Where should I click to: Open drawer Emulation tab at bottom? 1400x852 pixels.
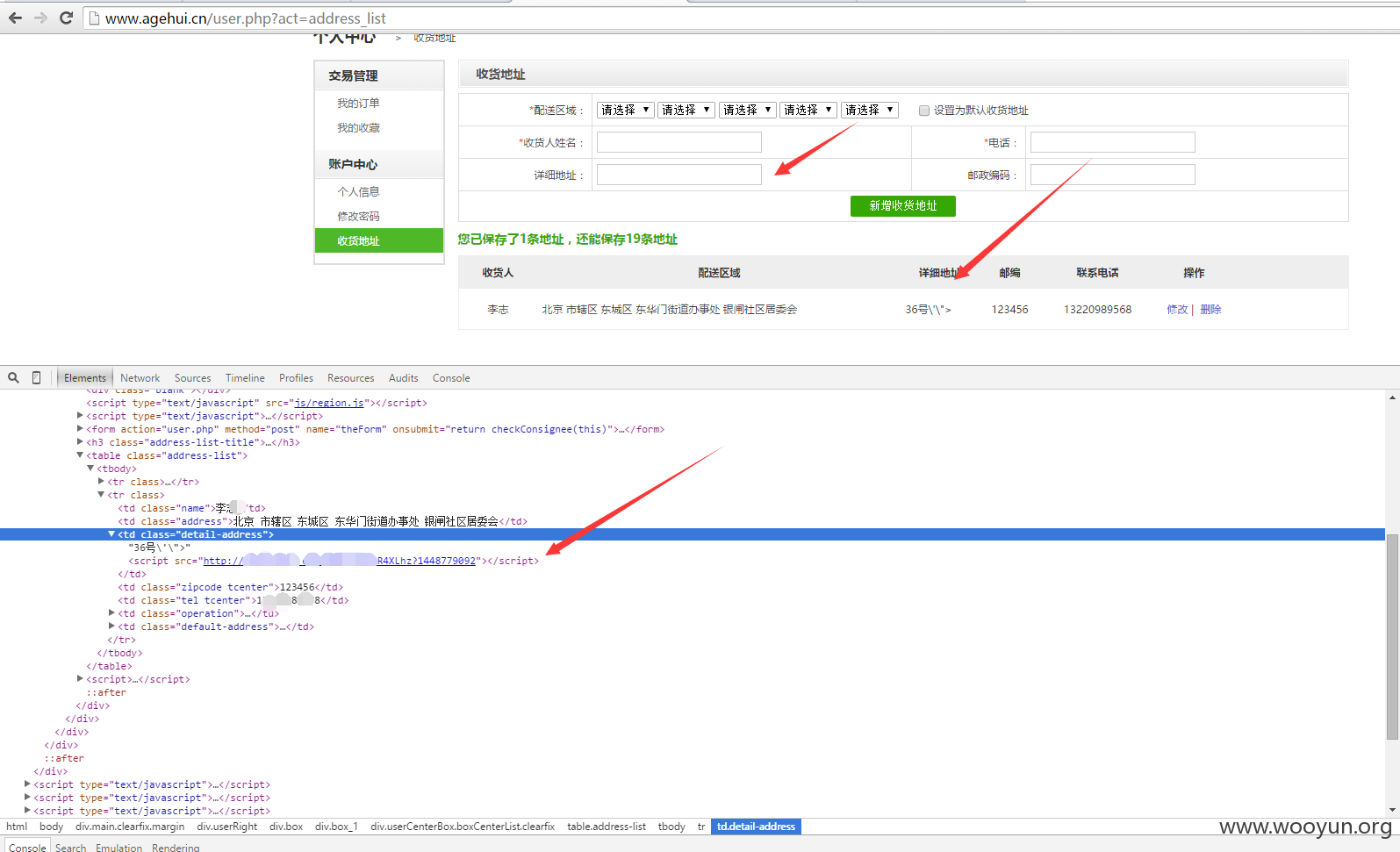[118, 848]
